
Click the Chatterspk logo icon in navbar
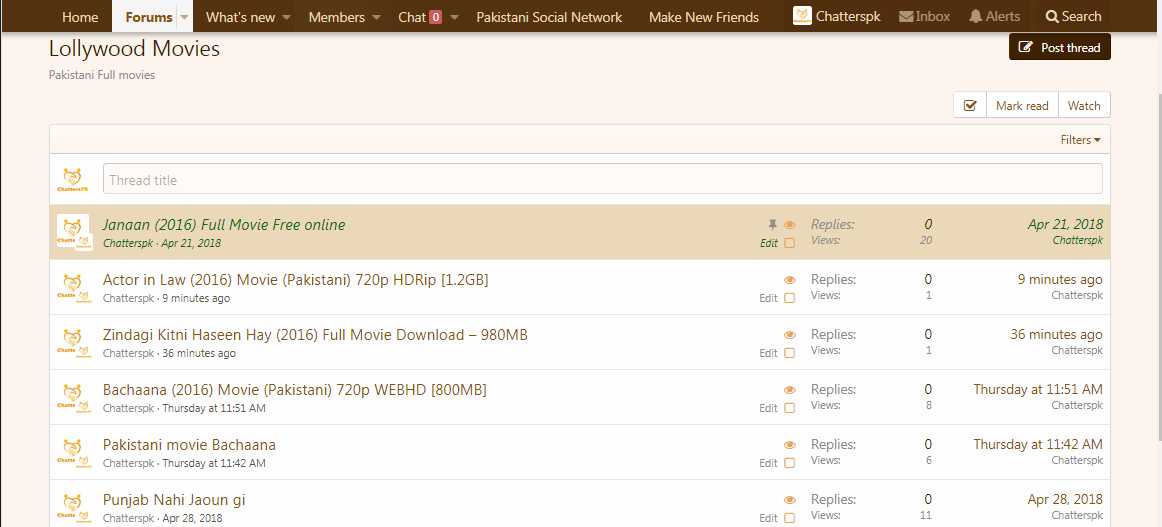(x=802, y=16)
